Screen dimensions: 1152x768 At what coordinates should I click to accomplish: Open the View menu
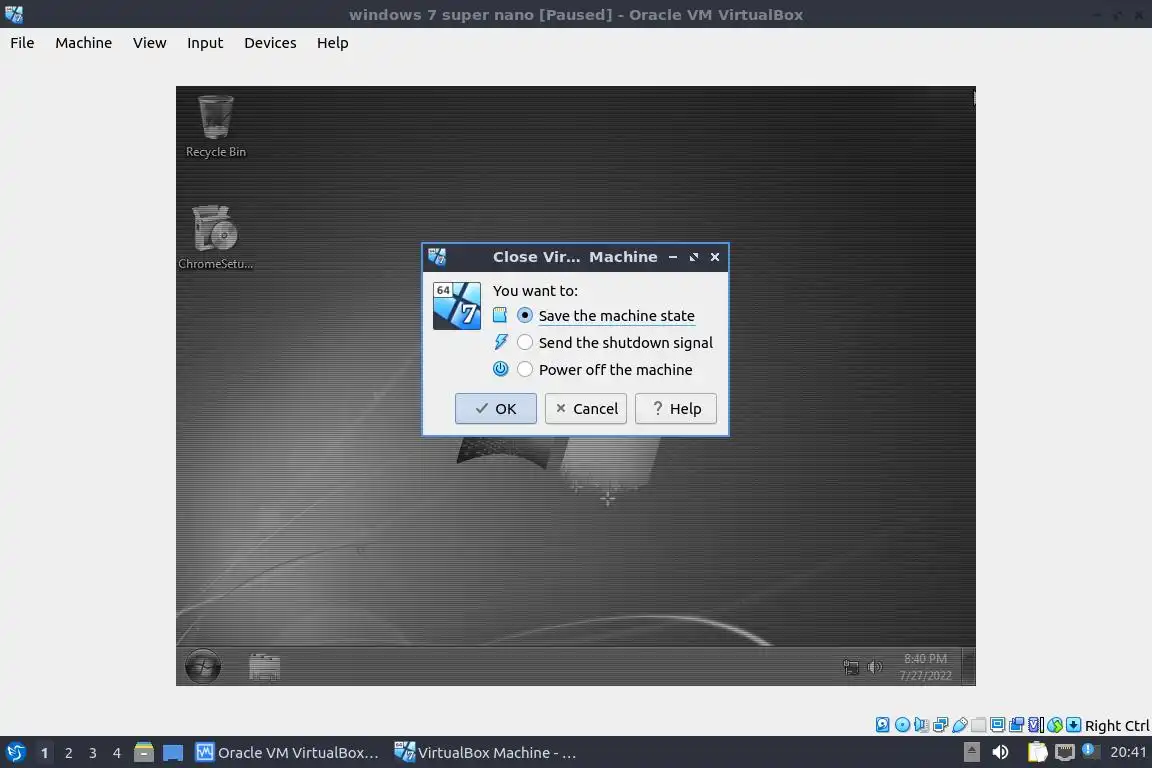(150, 43)
